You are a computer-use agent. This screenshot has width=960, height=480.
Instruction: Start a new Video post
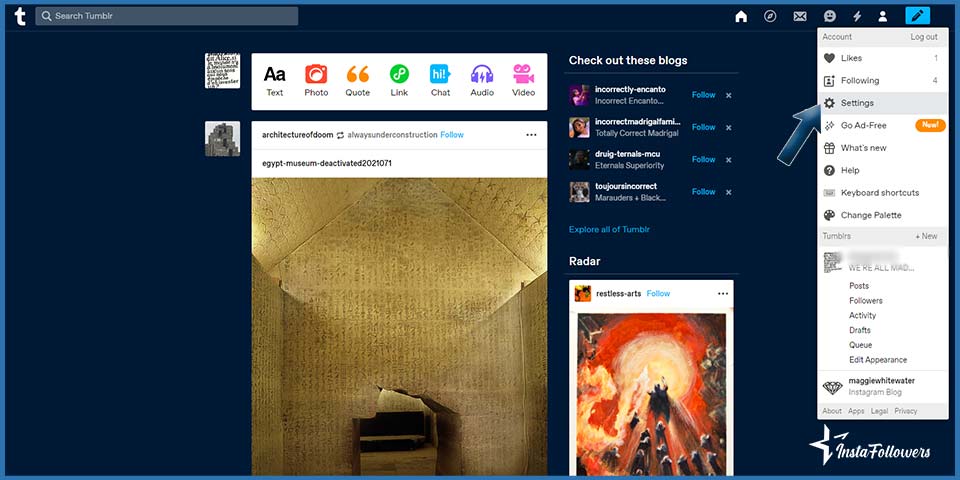click(523, 80)
